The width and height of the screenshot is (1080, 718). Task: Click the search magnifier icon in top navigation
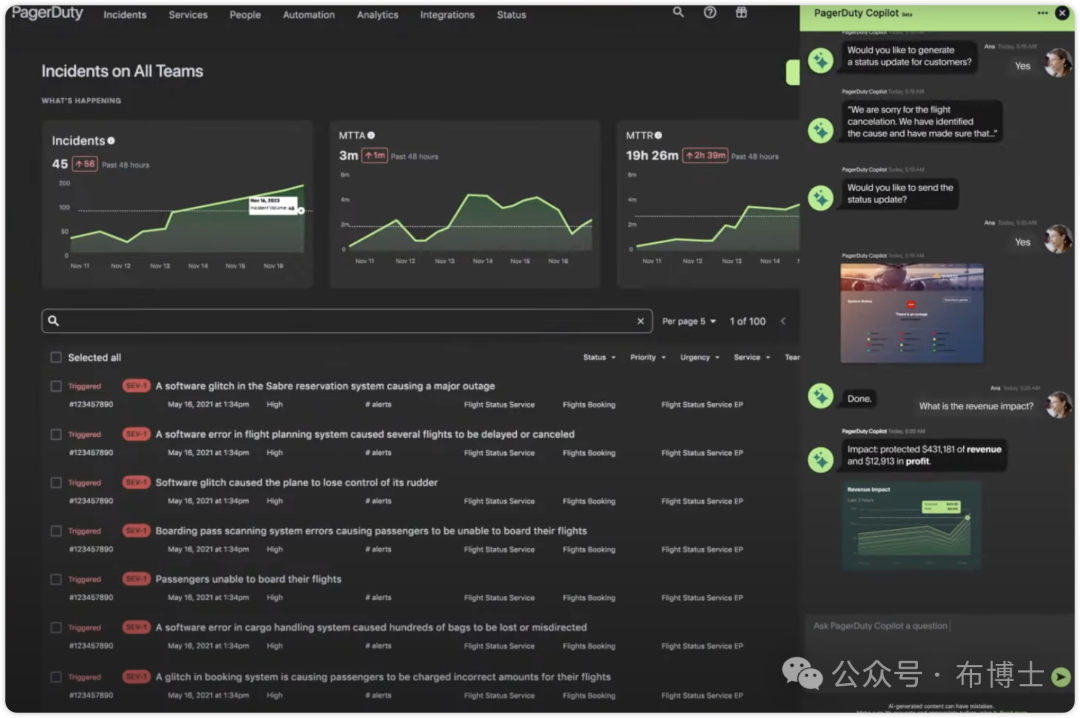pos(679,13)
